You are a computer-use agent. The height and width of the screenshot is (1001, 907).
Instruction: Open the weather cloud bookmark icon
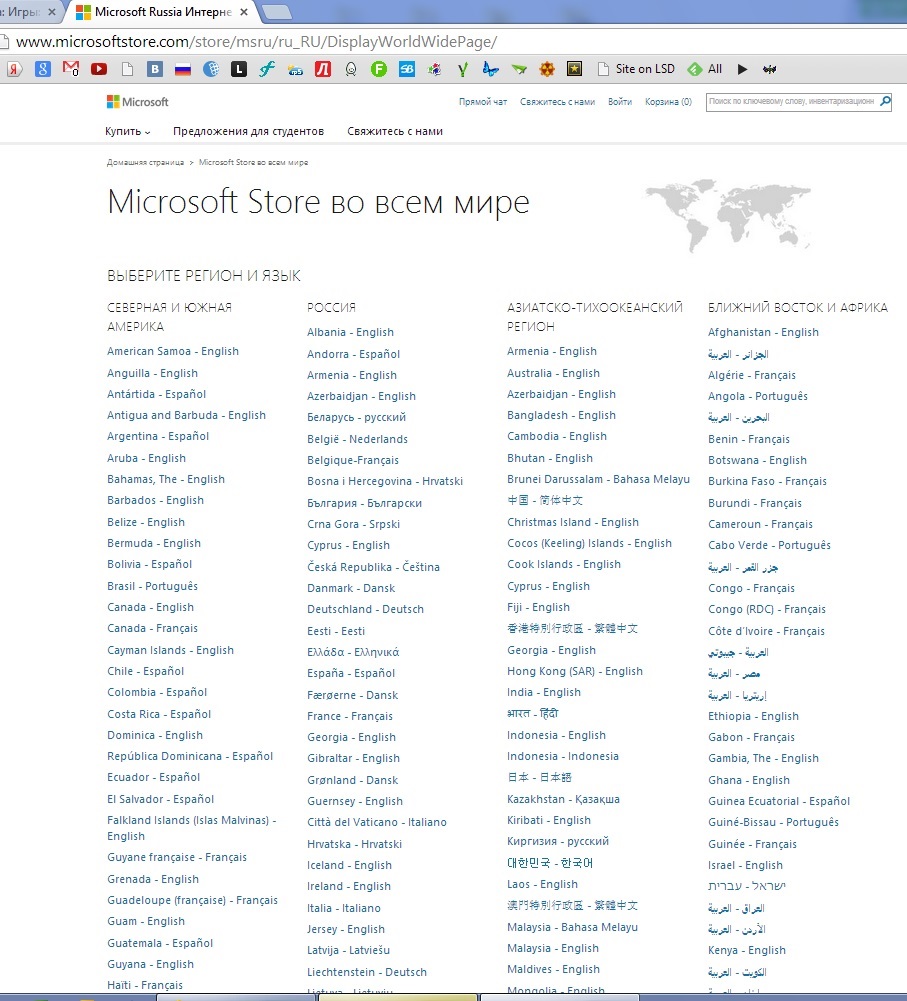pyautogui.click(x=295, y=69)
